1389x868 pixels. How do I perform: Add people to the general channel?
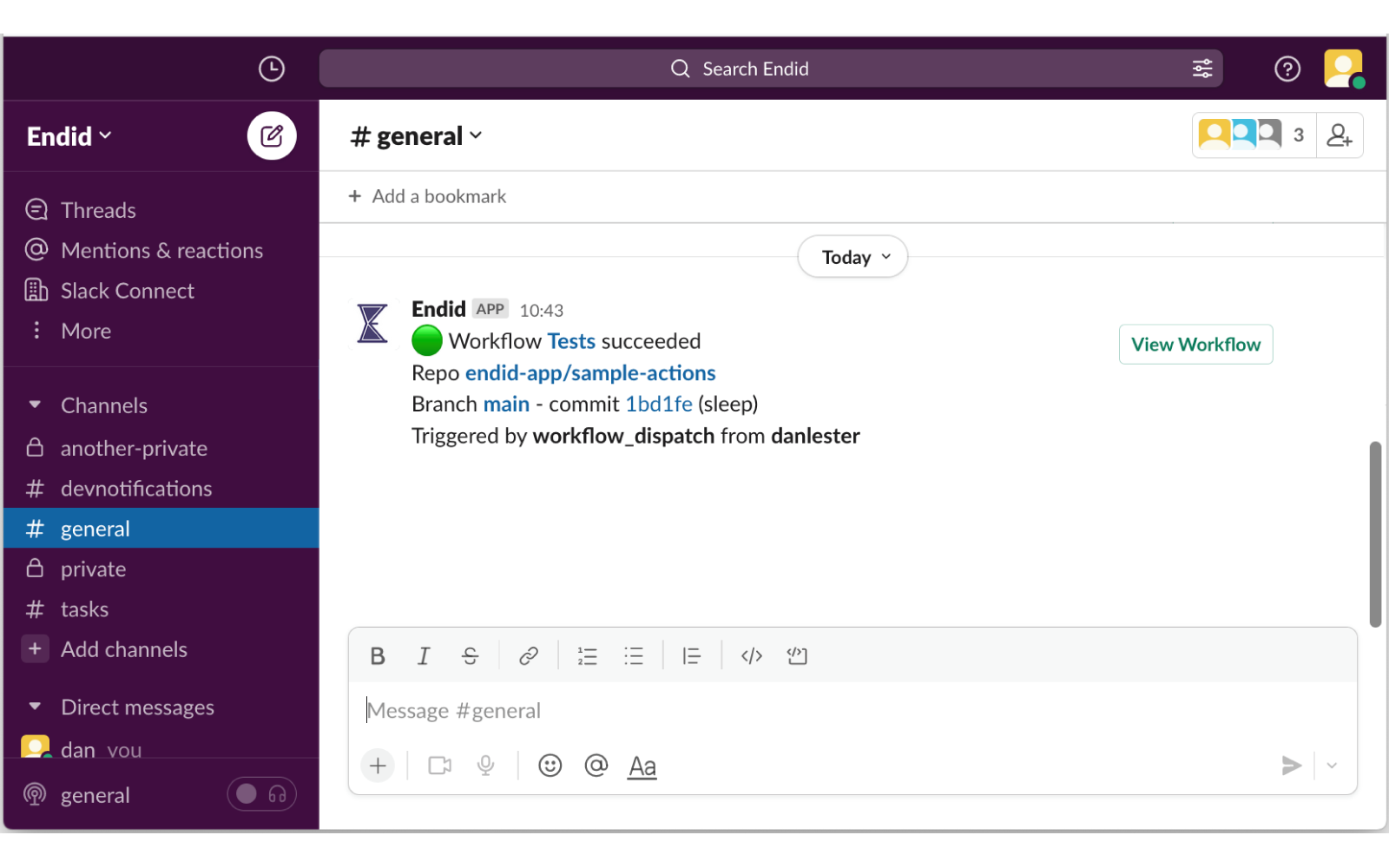tap(1340, 135)
